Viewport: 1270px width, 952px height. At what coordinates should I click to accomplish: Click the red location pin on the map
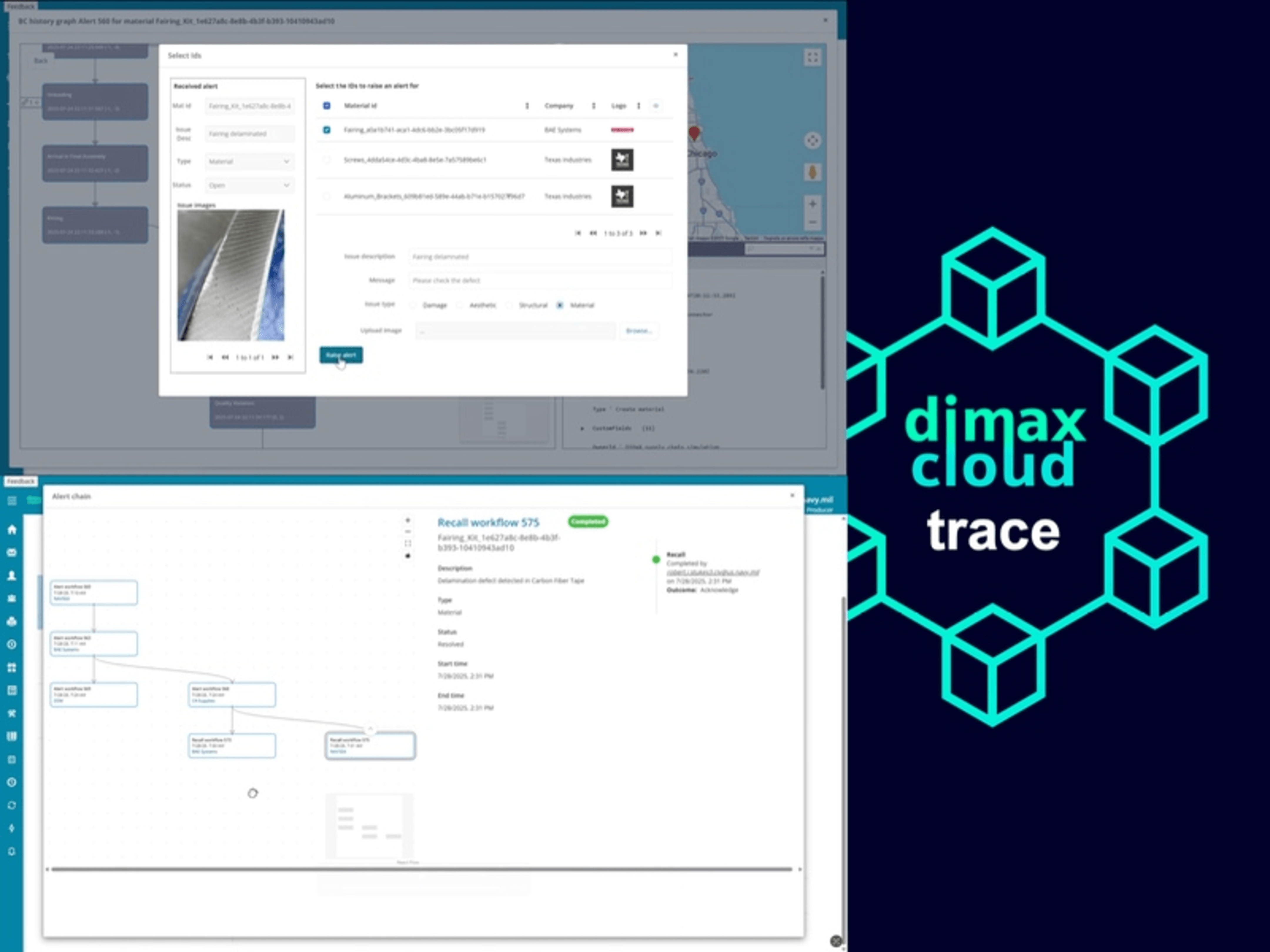pyautogui.click(x=694, y=134)
